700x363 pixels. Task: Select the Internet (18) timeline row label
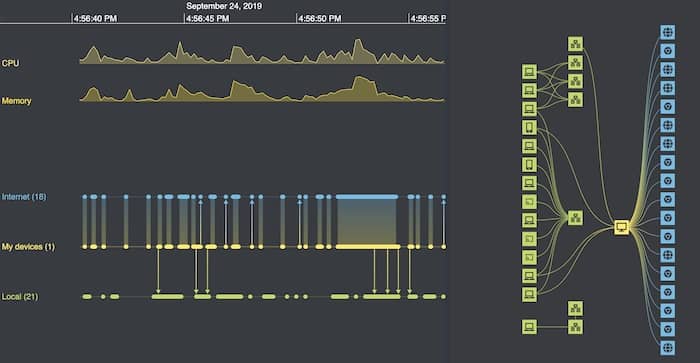point(24,196)
